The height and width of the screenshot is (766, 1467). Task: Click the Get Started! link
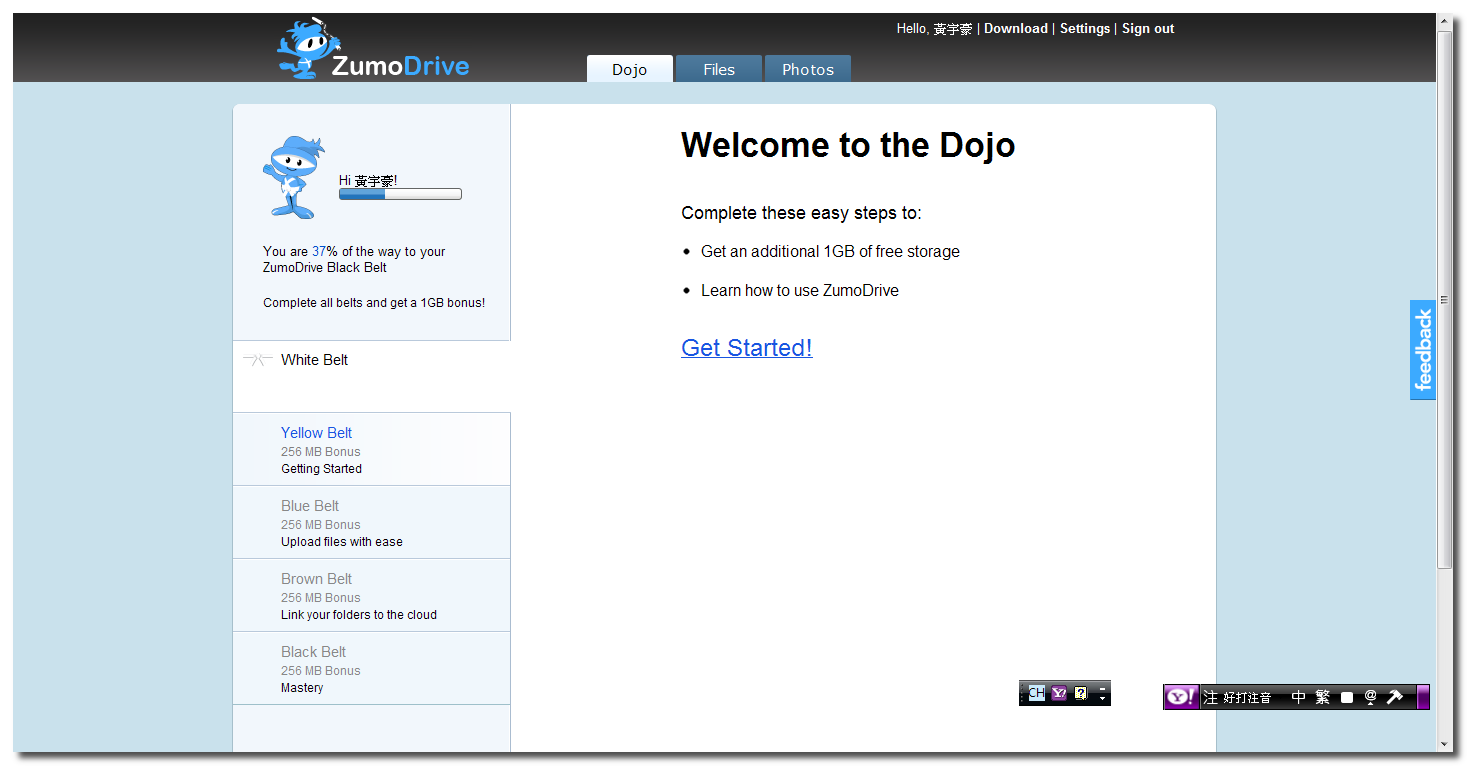tap(747, 348)
